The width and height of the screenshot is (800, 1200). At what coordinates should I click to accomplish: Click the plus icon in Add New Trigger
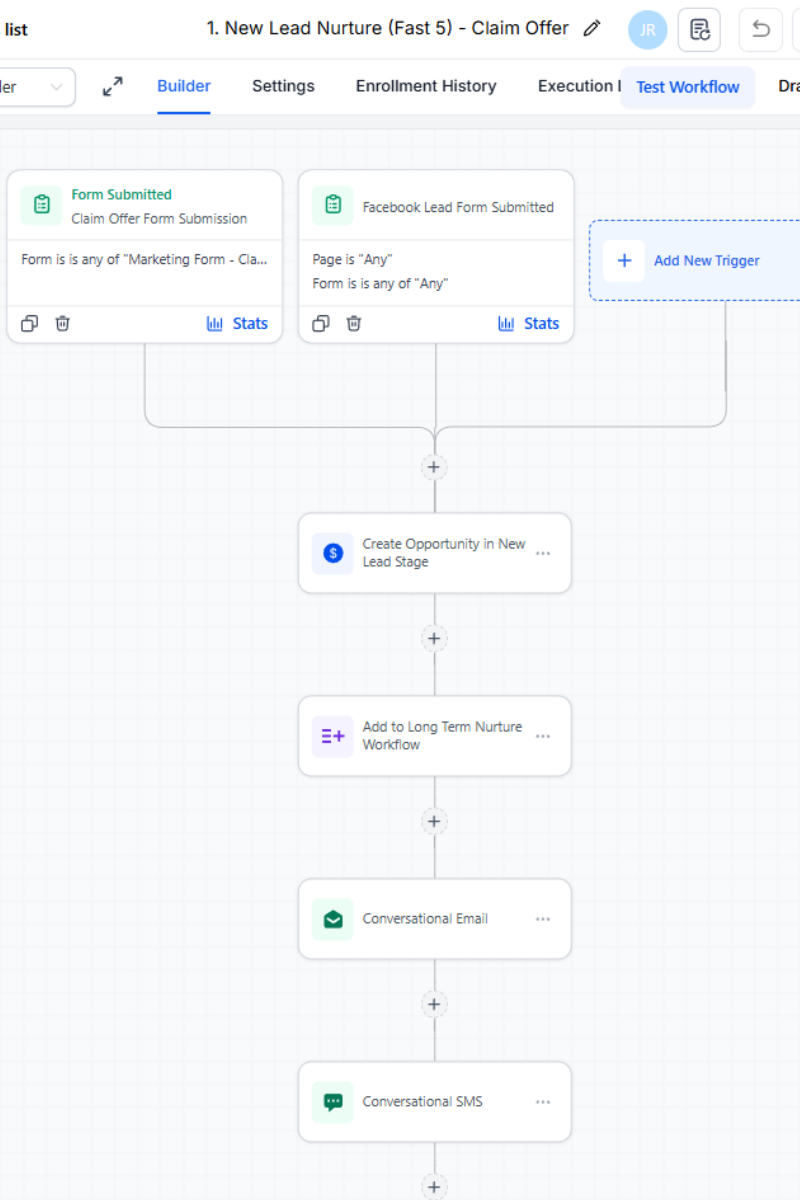pos(624,260)
